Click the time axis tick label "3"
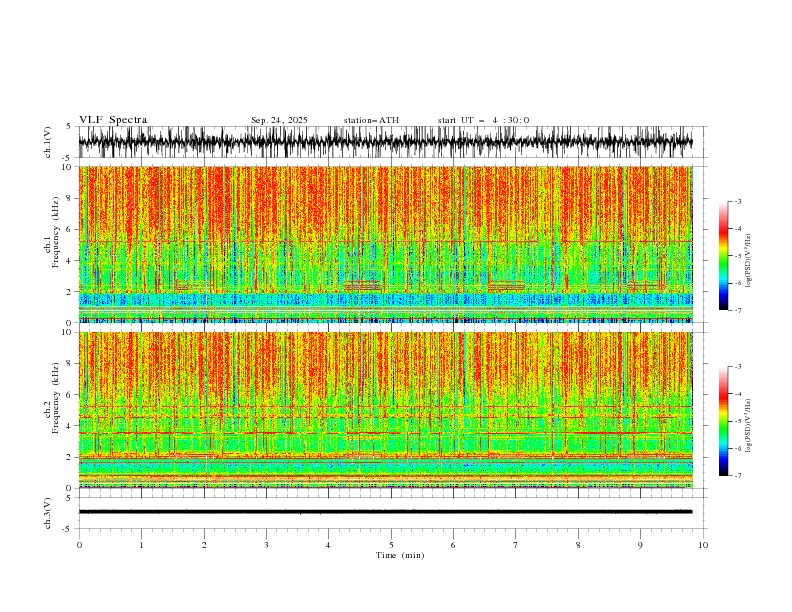Screen dimensions: 792x612 tap(266, 545)
